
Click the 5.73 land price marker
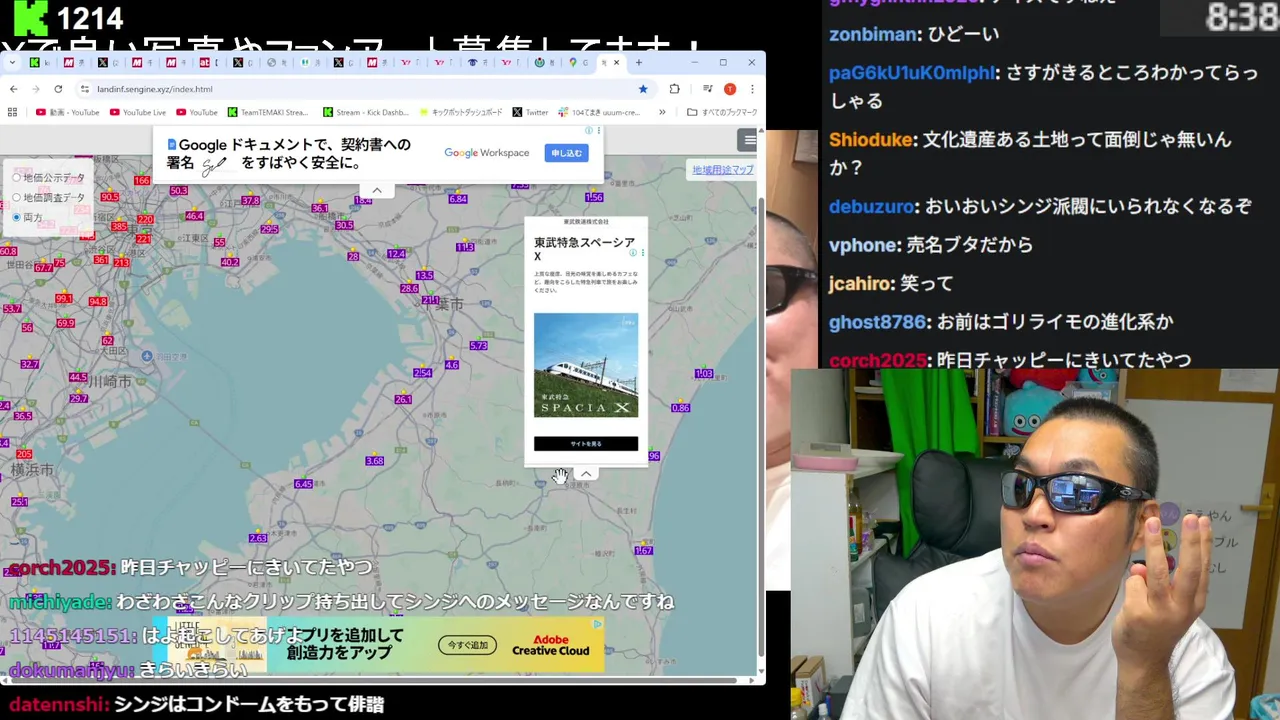coord(478,346)
